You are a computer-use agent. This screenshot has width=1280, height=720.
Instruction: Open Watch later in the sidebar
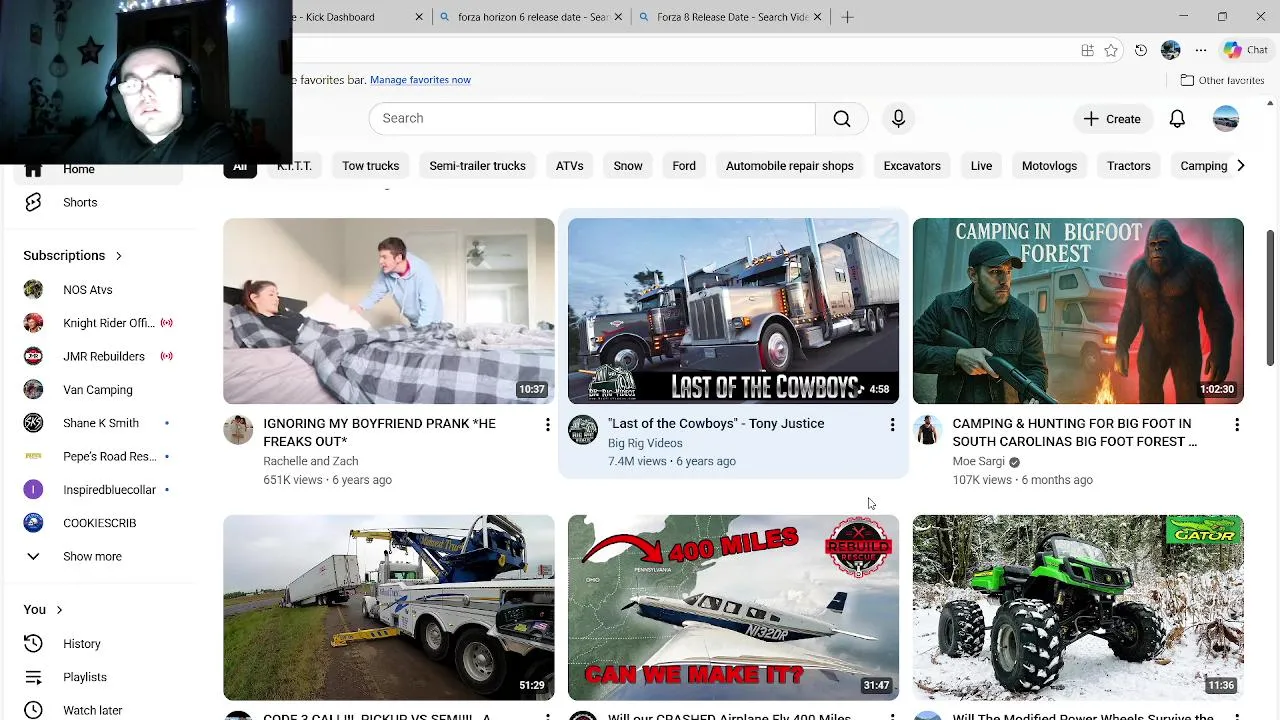(x=99, y=710)
